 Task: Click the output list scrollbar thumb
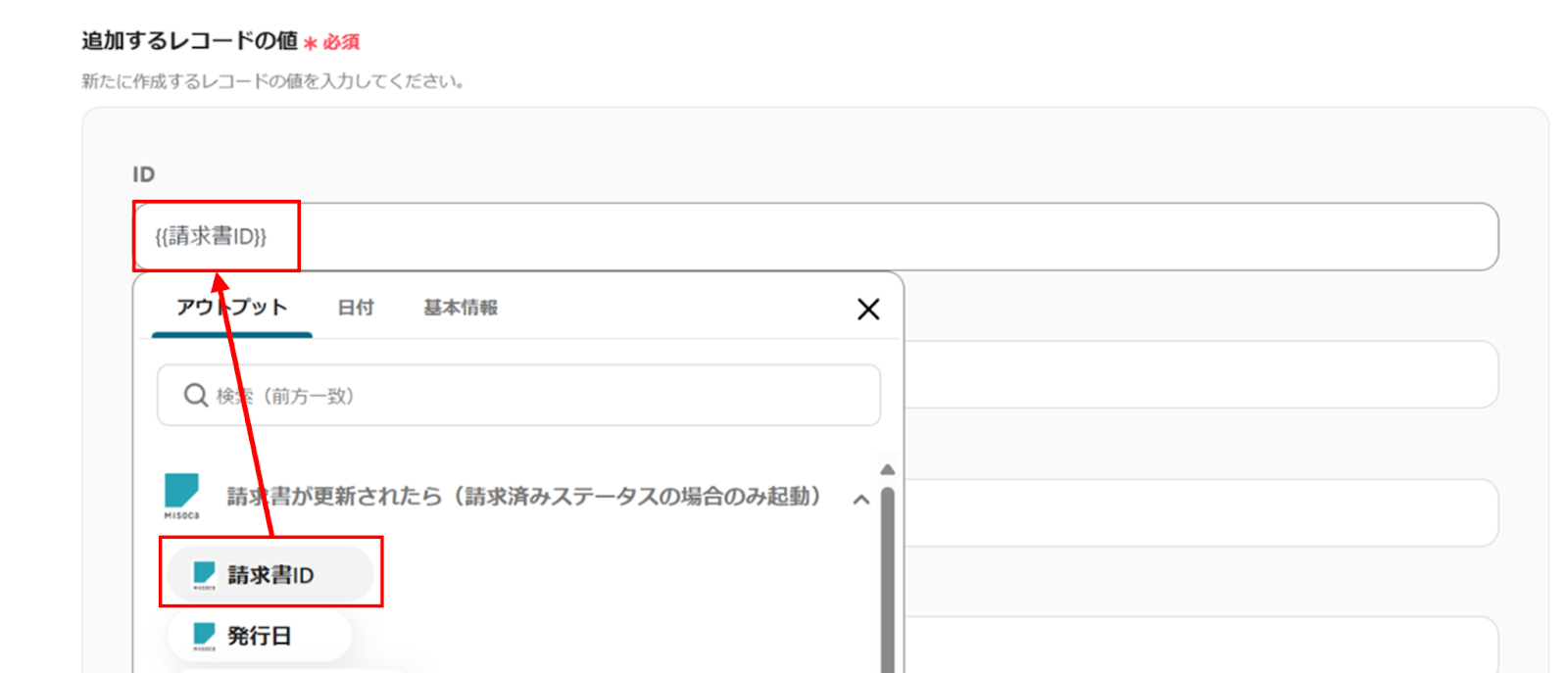click(x=888, y=580)
